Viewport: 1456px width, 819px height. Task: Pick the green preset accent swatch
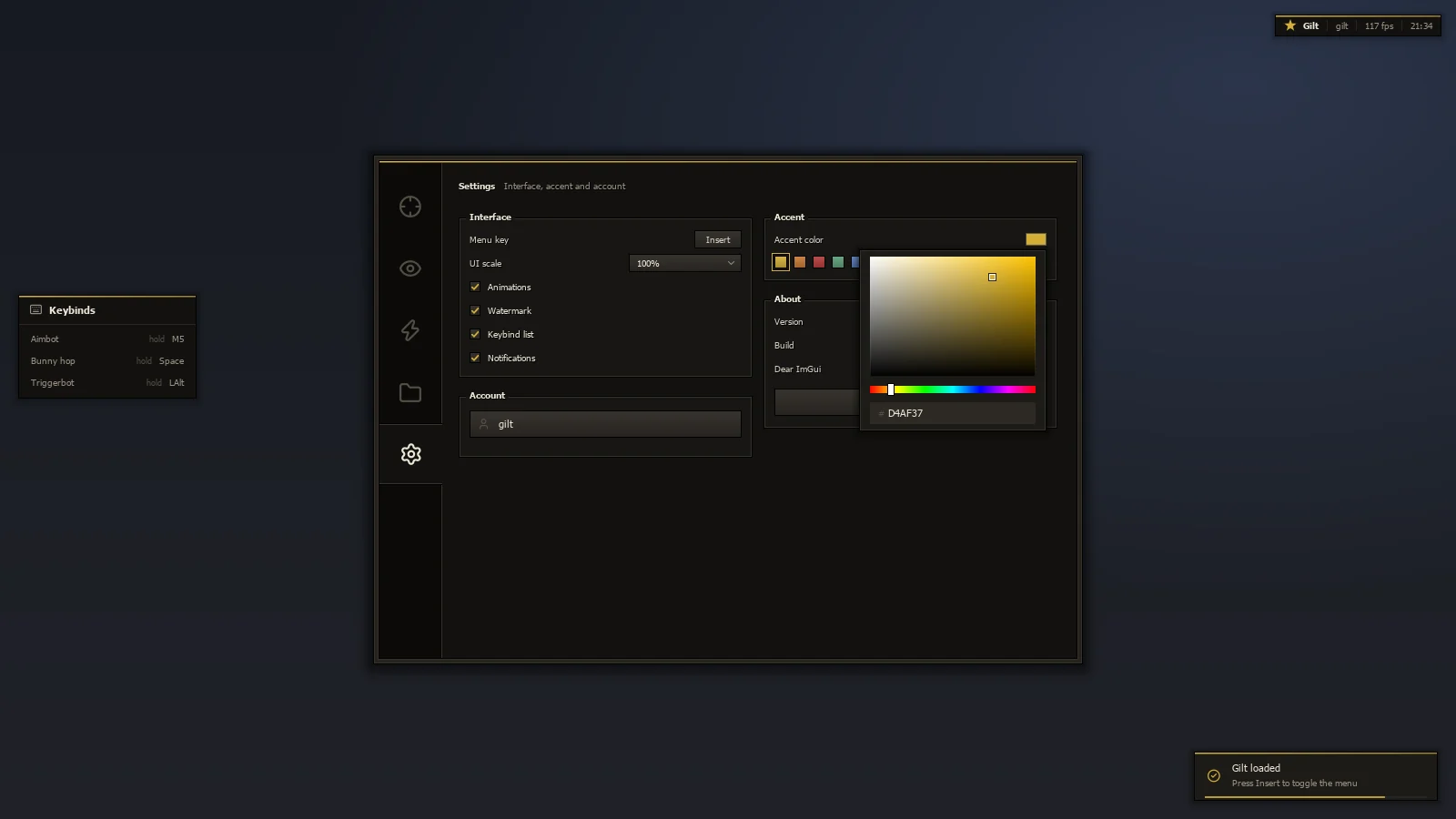838,262
